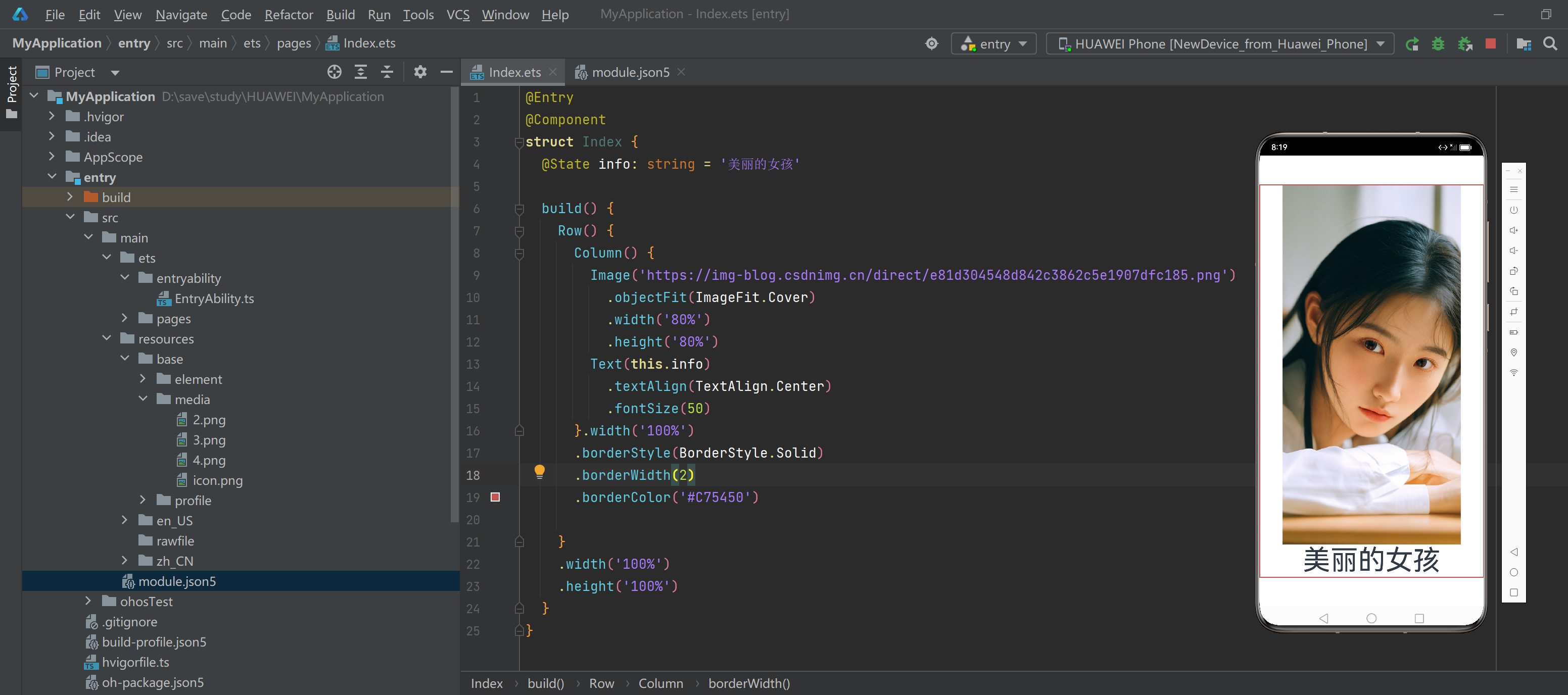
Task: Open Project panel gear settings
Action: click(420, 72)
